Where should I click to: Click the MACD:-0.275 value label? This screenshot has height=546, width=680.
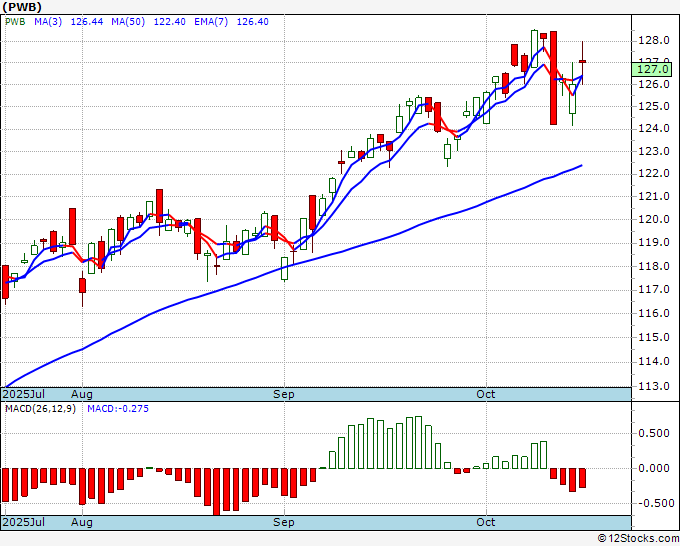118,409
